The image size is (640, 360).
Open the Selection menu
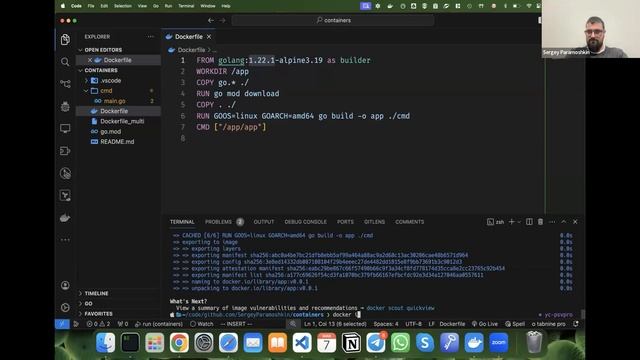point(122,6)
